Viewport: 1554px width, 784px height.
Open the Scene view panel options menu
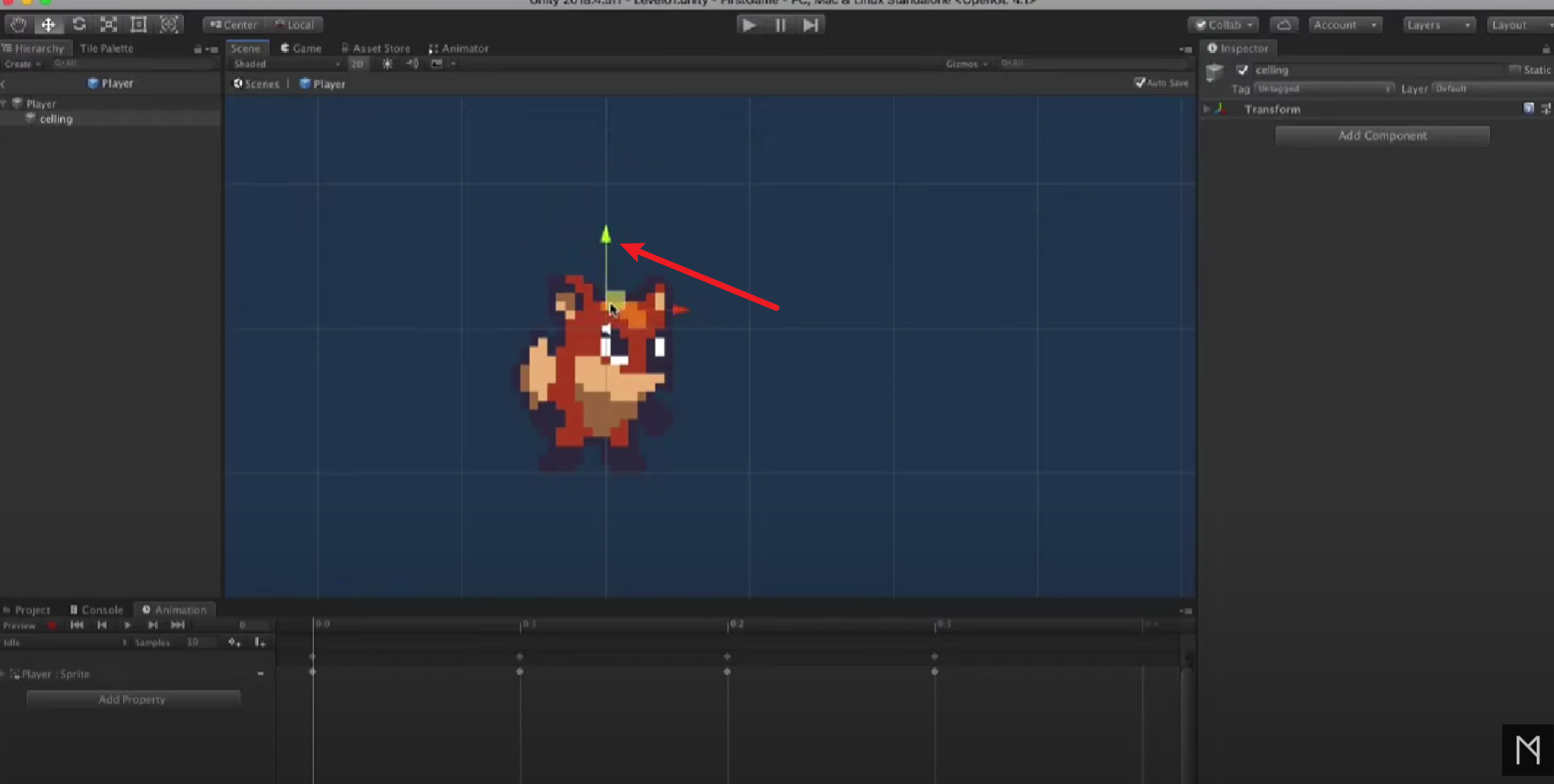pos(1186,49)
